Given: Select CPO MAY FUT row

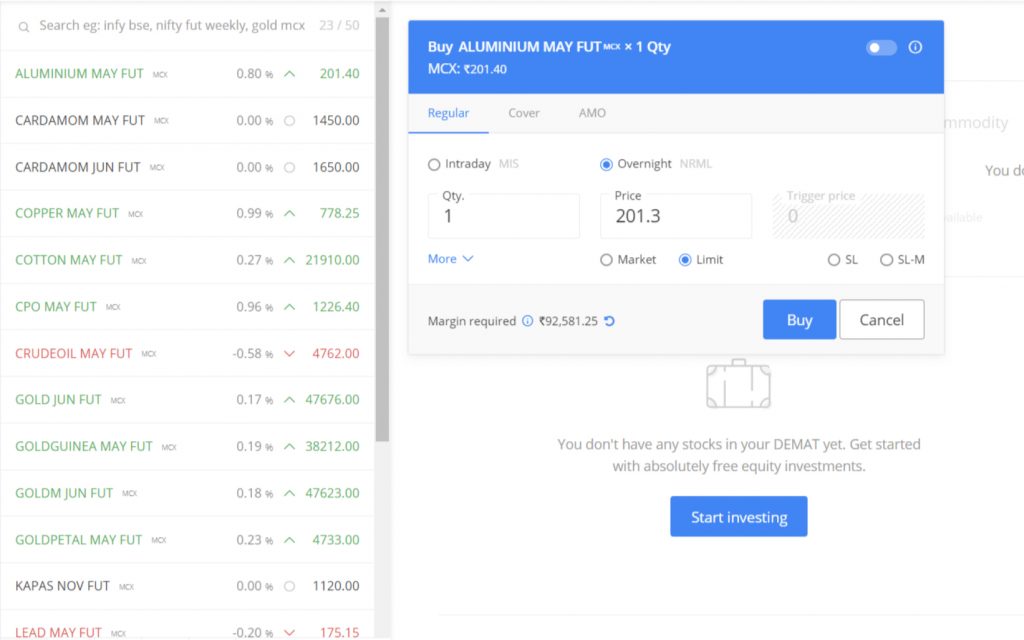Looking at the screenshot, I should point(187,307).
